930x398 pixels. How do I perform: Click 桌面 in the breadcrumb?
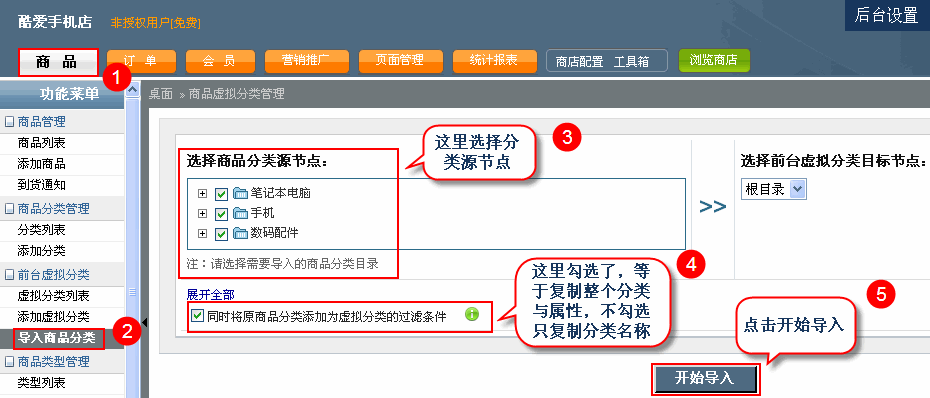[x=160, y=94]
